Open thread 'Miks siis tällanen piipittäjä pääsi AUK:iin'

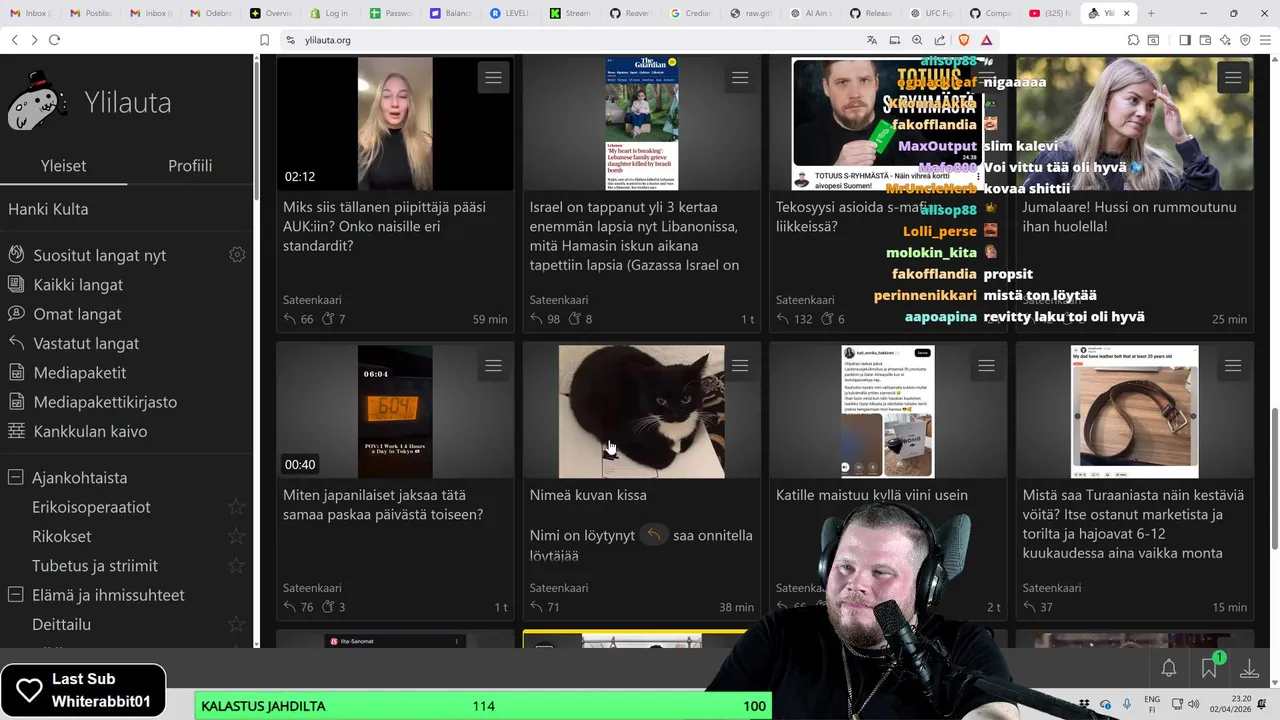(x=384, y=226)
